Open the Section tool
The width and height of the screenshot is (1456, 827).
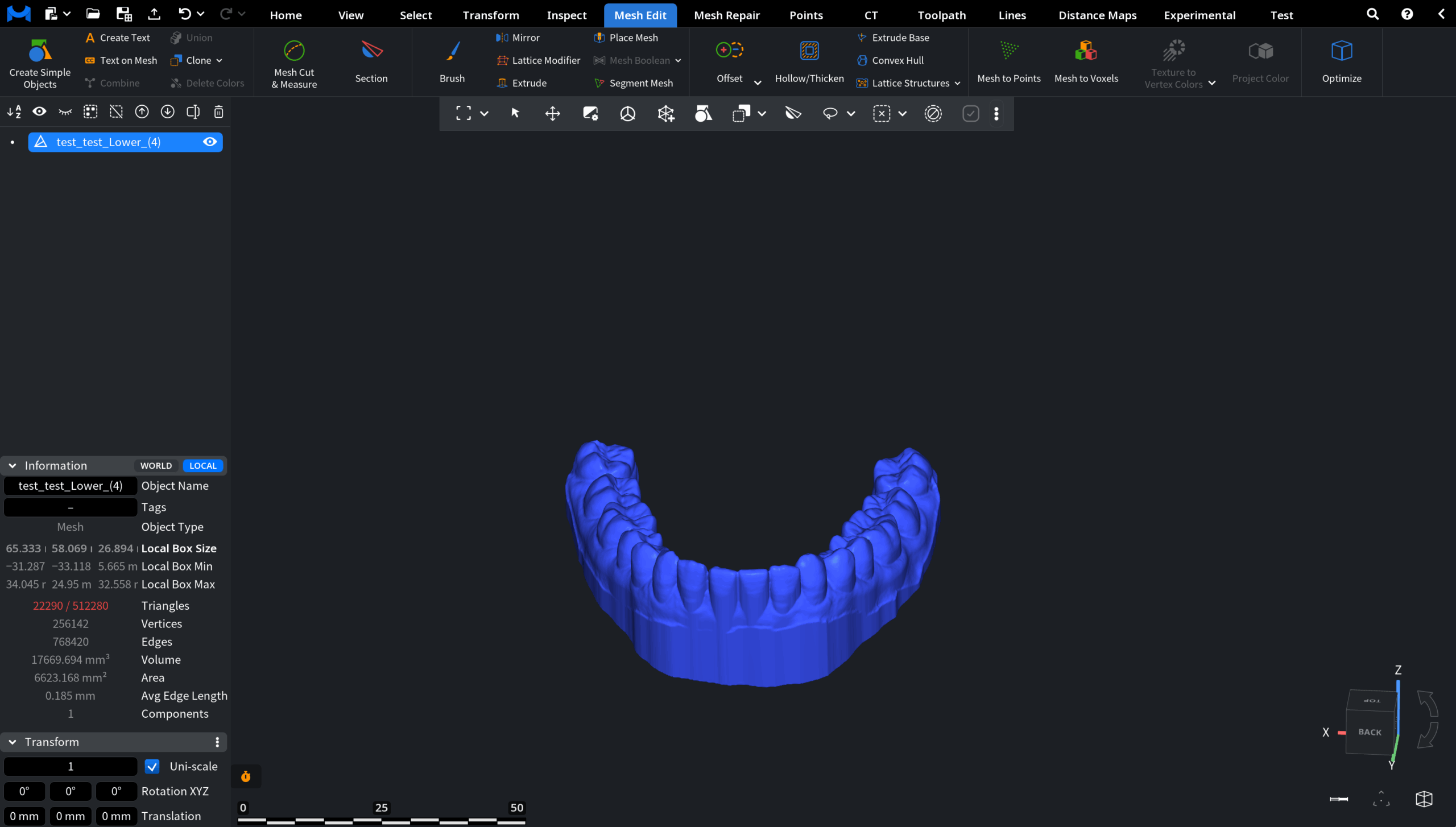[x=371, y=63]
